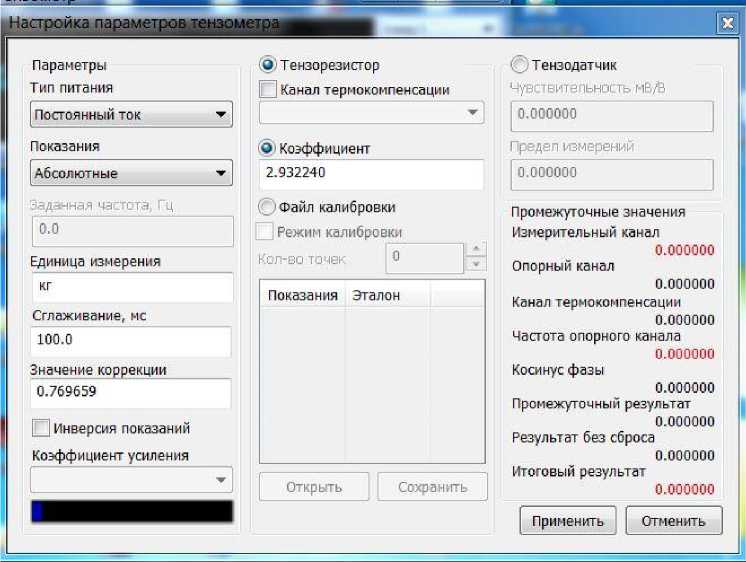
Task: Open the Коэффициент усиления dropdown
Action: 131,480
